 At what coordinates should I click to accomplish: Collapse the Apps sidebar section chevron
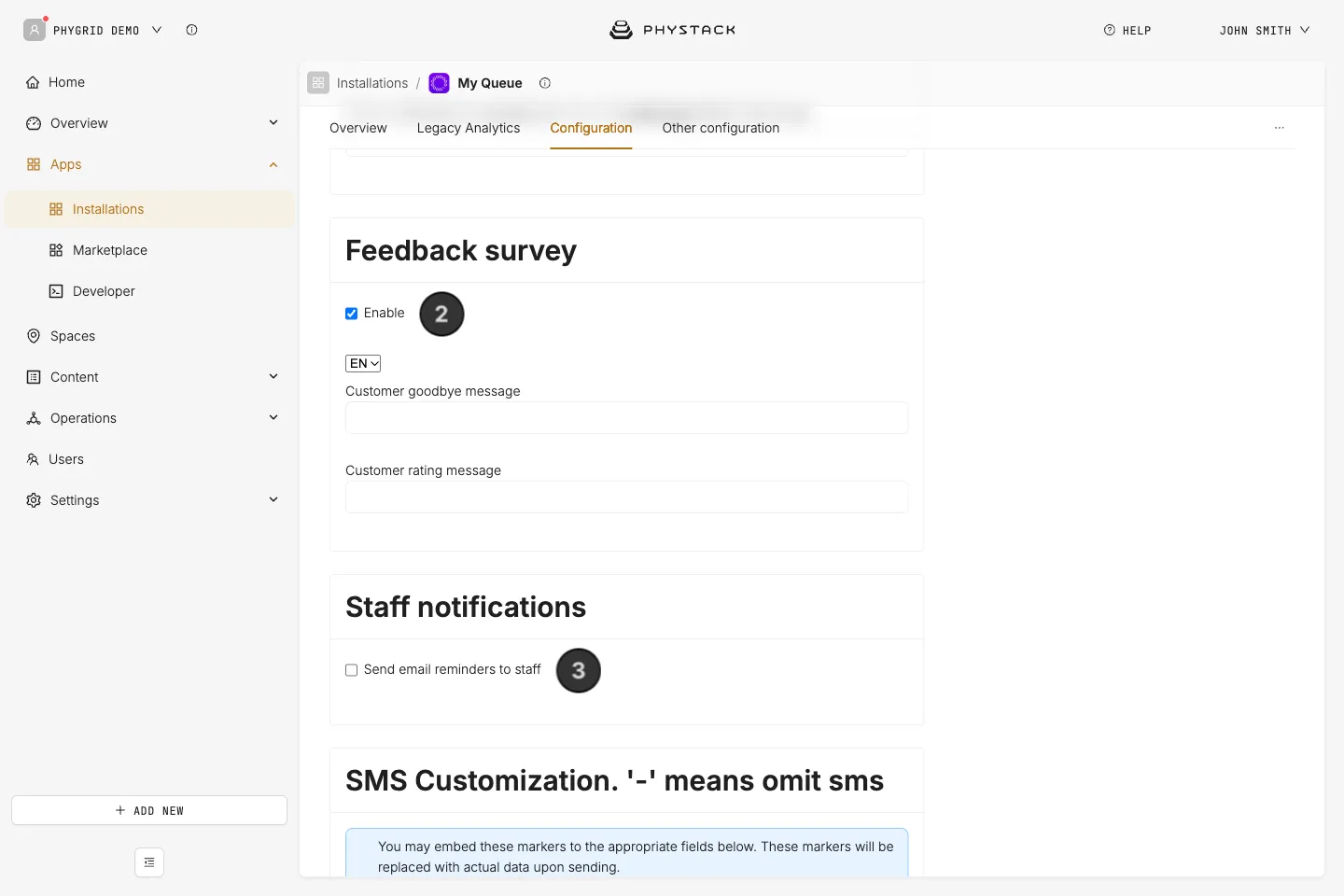[273, 165]
